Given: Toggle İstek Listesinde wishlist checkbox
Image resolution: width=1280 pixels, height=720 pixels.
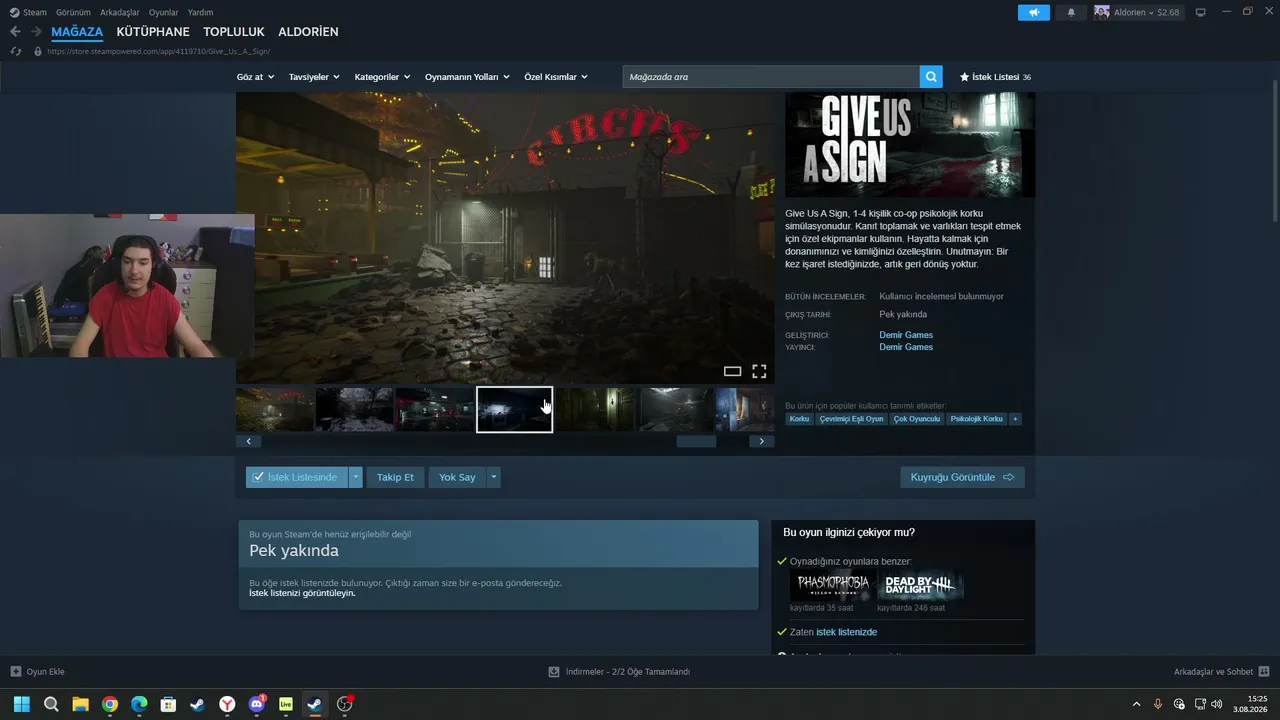Looking at the screenshot, I should 258,477.
